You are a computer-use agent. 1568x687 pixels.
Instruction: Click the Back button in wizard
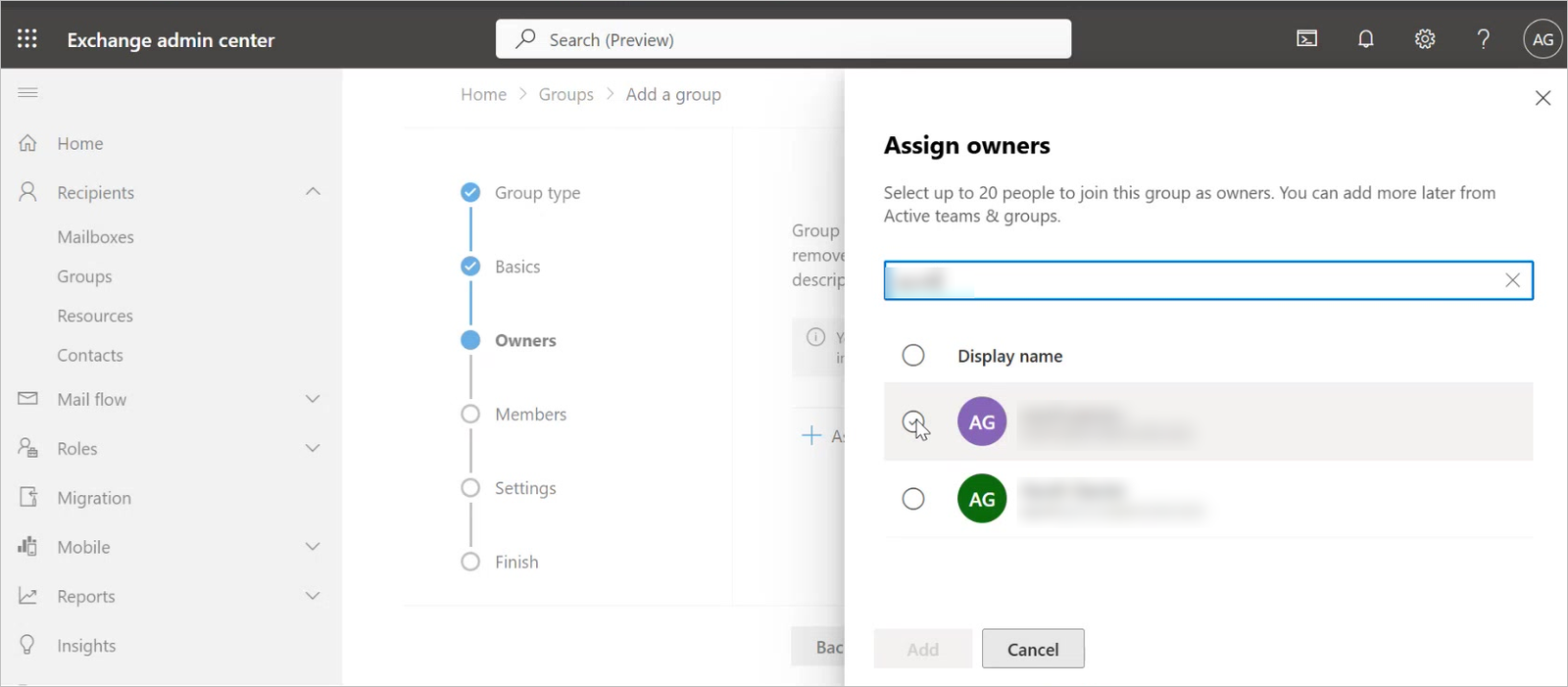(818, 647)
